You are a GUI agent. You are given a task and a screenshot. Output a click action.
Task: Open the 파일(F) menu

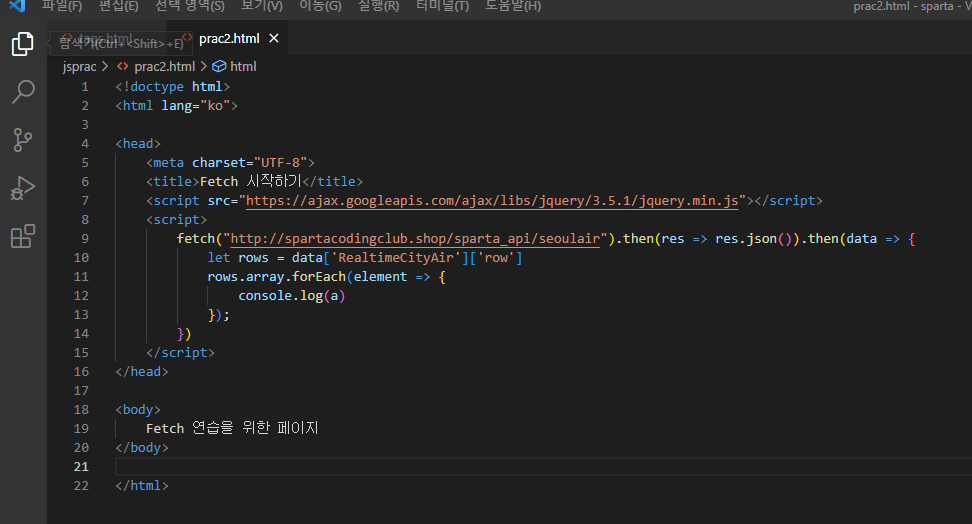point(62,6)
